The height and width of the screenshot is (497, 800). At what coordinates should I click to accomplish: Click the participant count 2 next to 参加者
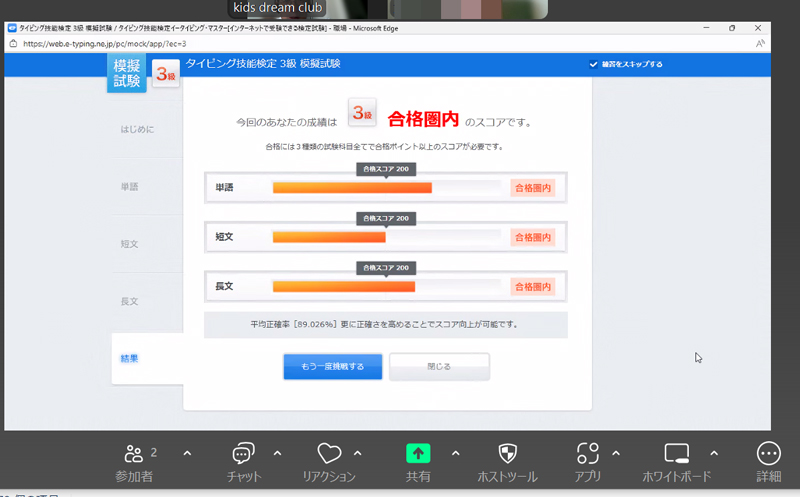point(154,453)
